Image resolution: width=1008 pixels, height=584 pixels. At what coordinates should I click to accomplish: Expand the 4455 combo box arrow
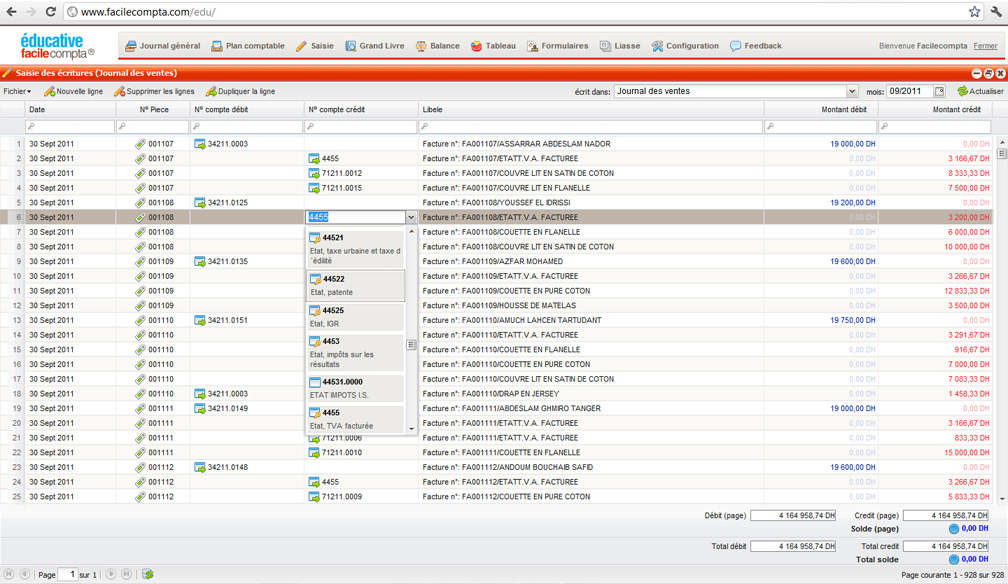[411, 217]
